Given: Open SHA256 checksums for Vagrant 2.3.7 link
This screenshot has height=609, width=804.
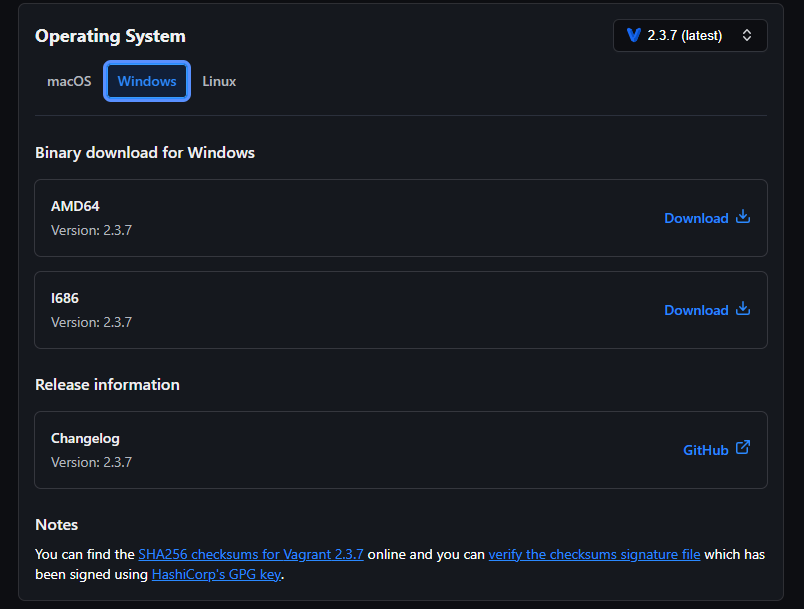Looking at the screenshot, I should pos(251,554).
